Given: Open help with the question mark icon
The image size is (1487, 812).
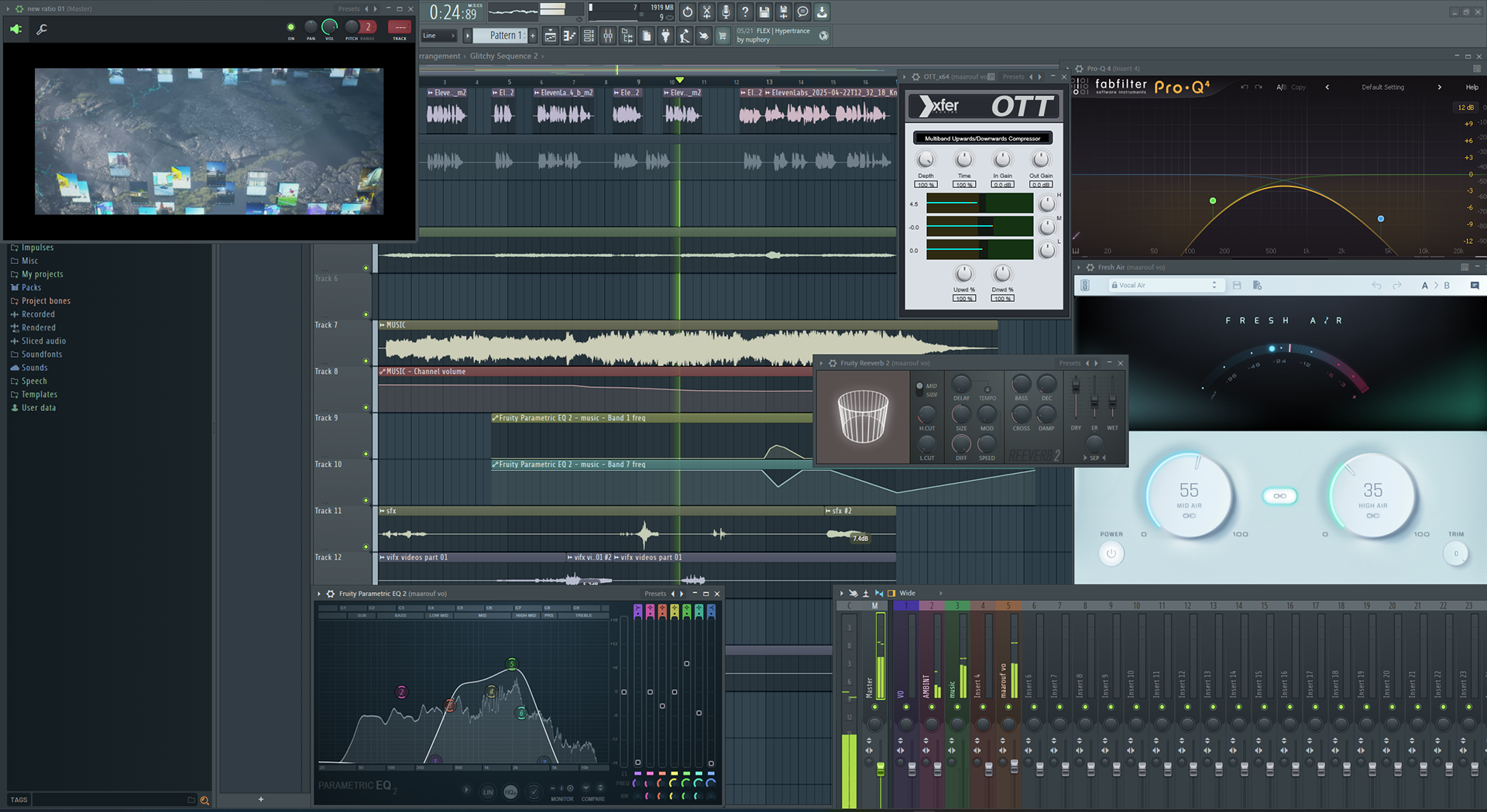Looking at the screenshot, I should (745, 12).
